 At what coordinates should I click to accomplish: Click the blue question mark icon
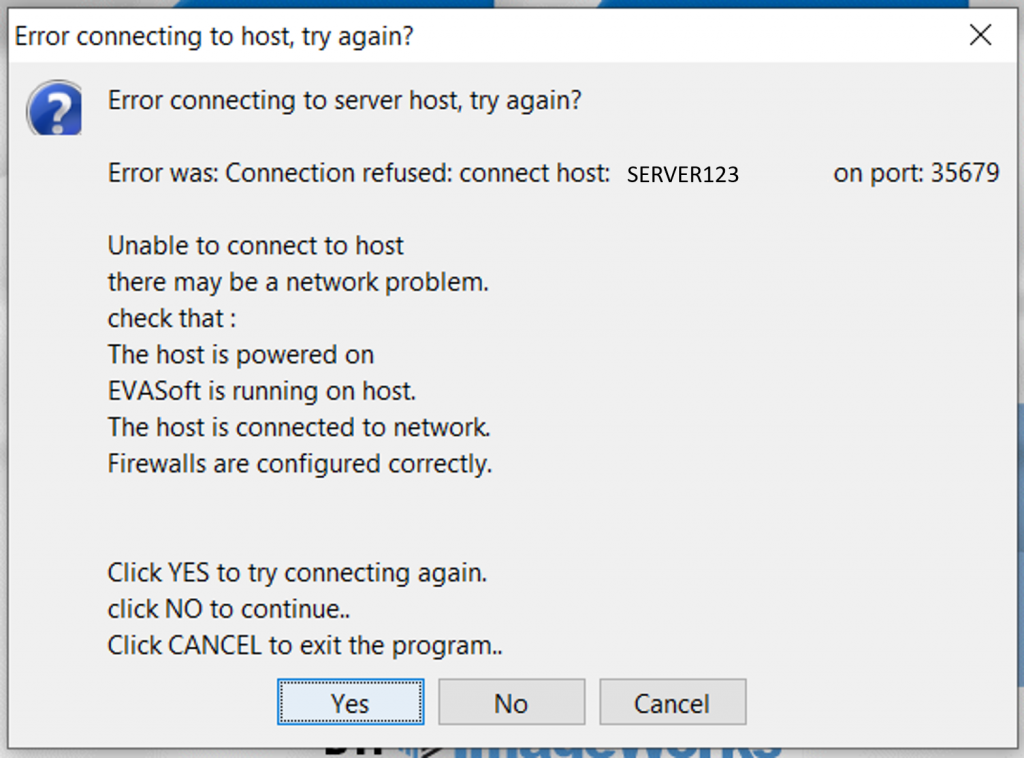(53, 108)
